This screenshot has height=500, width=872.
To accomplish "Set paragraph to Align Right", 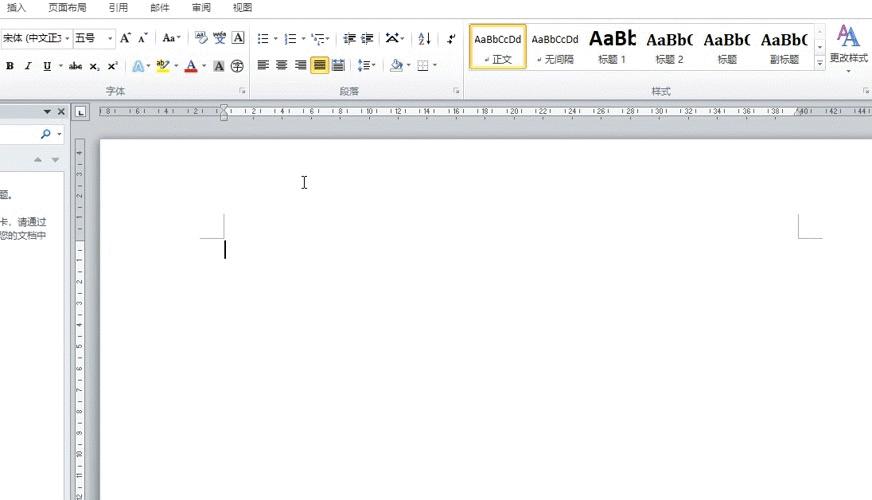I will pos(300,65).
